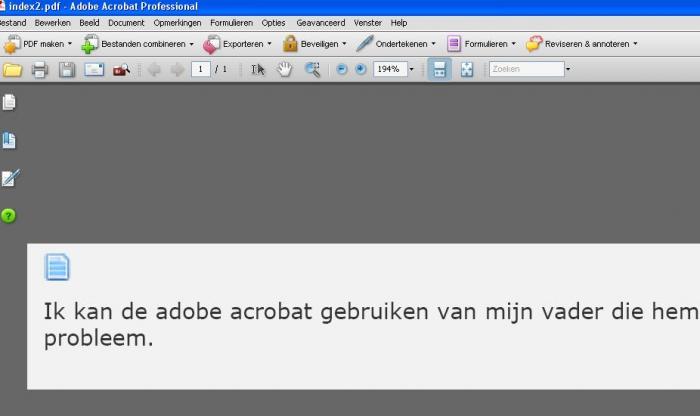700x416 pixels.
Task: Expand the Reviseren & annoteren dropdown arrow
Action: click(635, 44)
